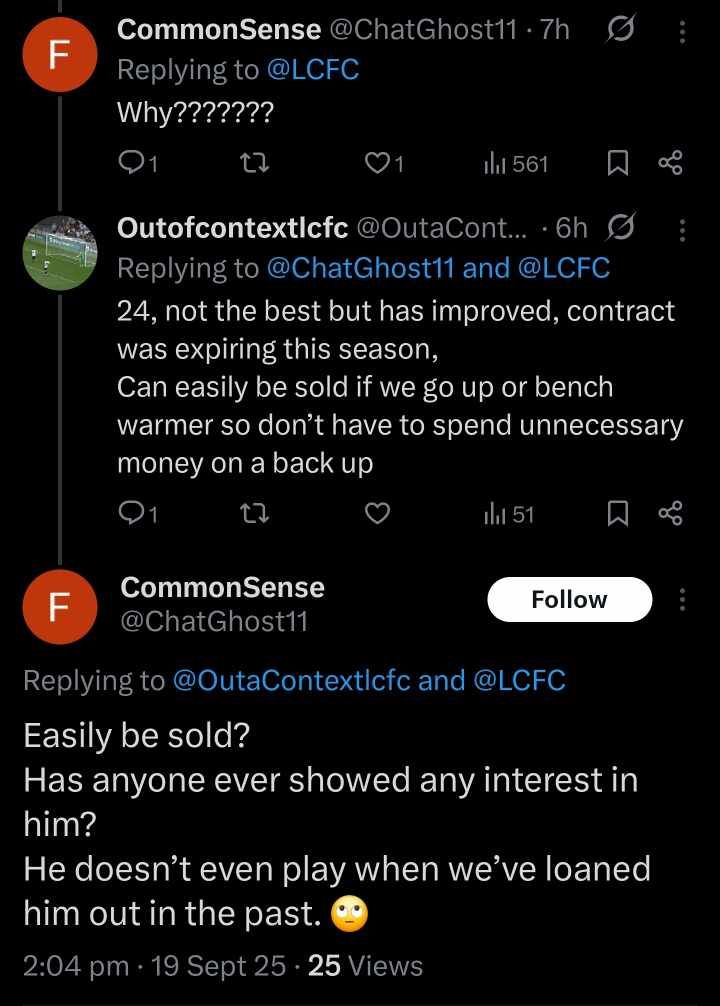The height and width of the screenshot is (1006, 720).
Task: Share the 'Why???????' tweet
Action: point(671,163)
